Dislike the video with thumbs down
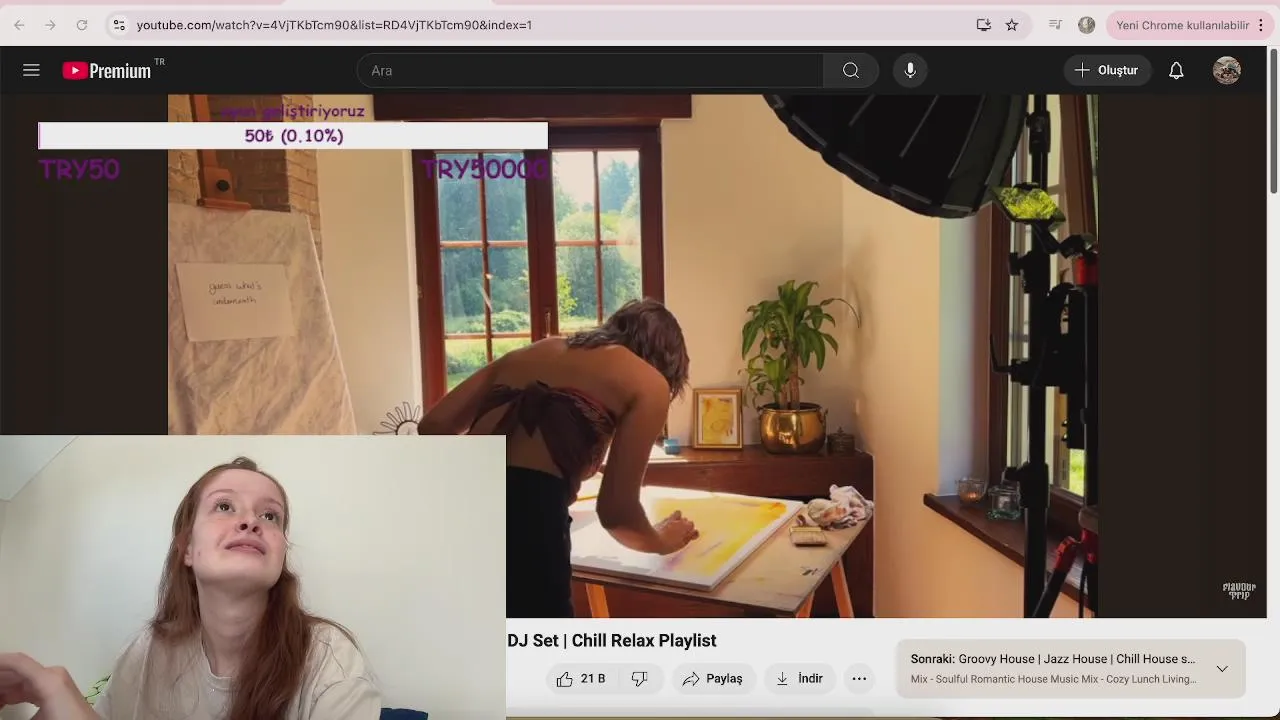 (x=640, y=679)
